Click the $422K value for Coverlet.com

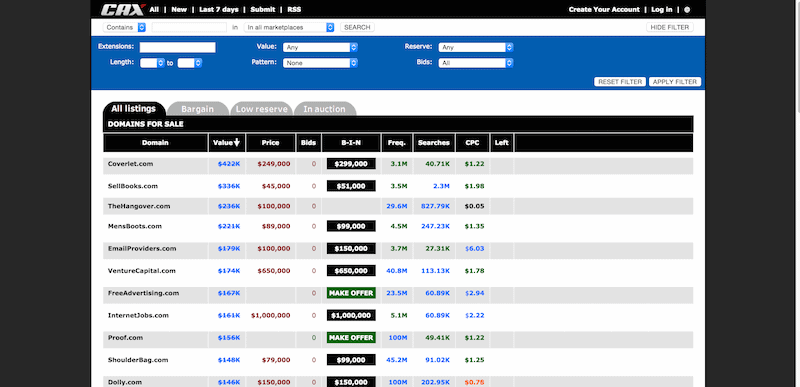[x=229, y=164]
